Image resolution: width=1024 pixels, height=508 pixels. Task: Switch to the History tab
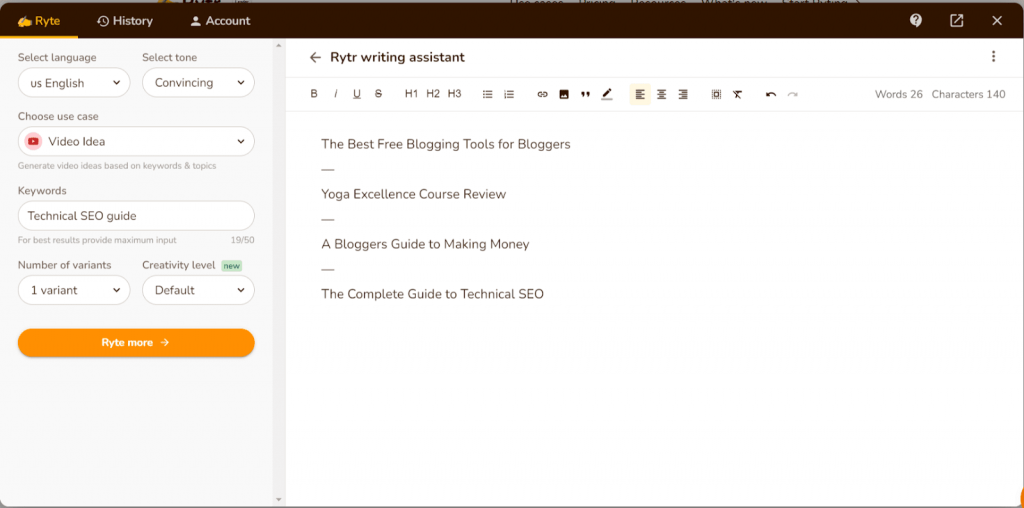click(x=125, y=21)
